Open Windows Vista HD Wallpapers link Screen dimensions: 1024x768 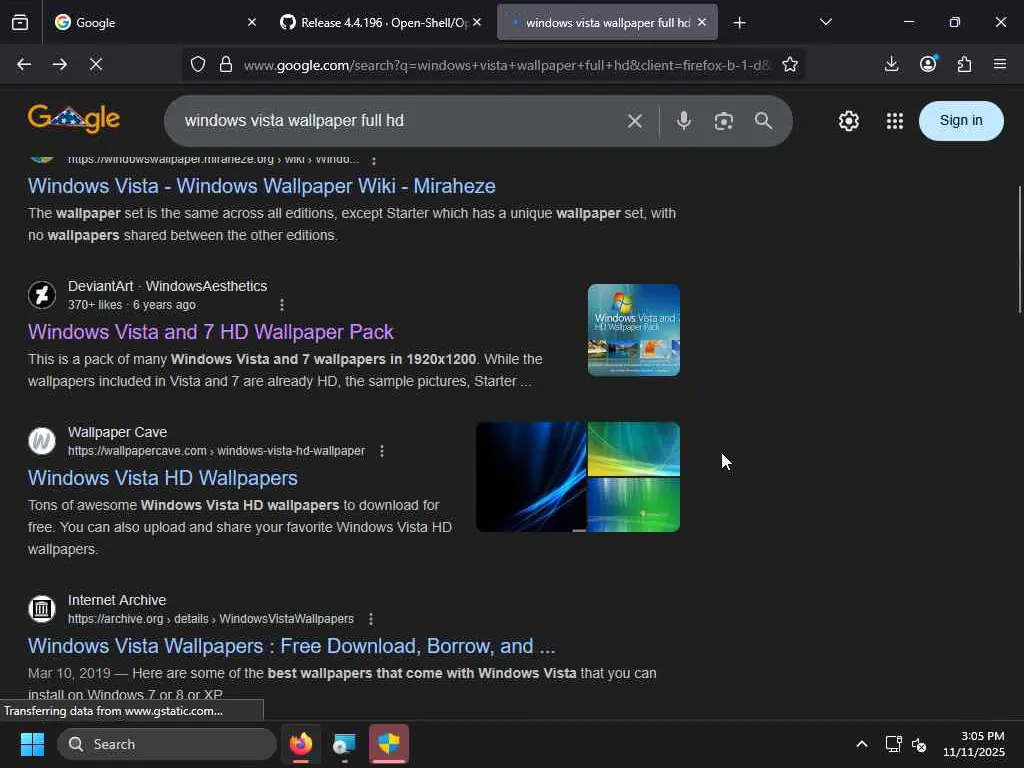tap(163, 478)
